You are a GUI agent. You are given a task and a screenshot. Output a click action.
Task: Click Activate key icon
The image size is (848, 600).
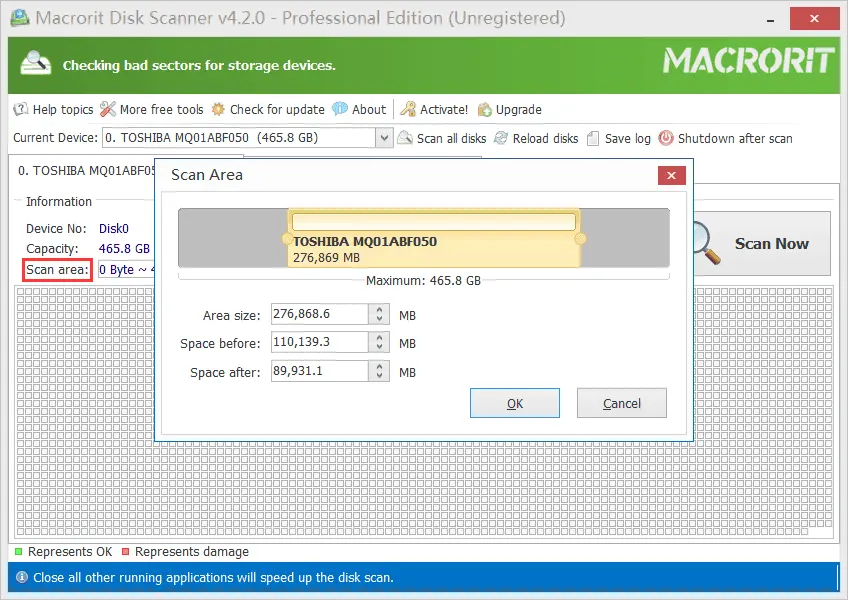click(408, 109)
